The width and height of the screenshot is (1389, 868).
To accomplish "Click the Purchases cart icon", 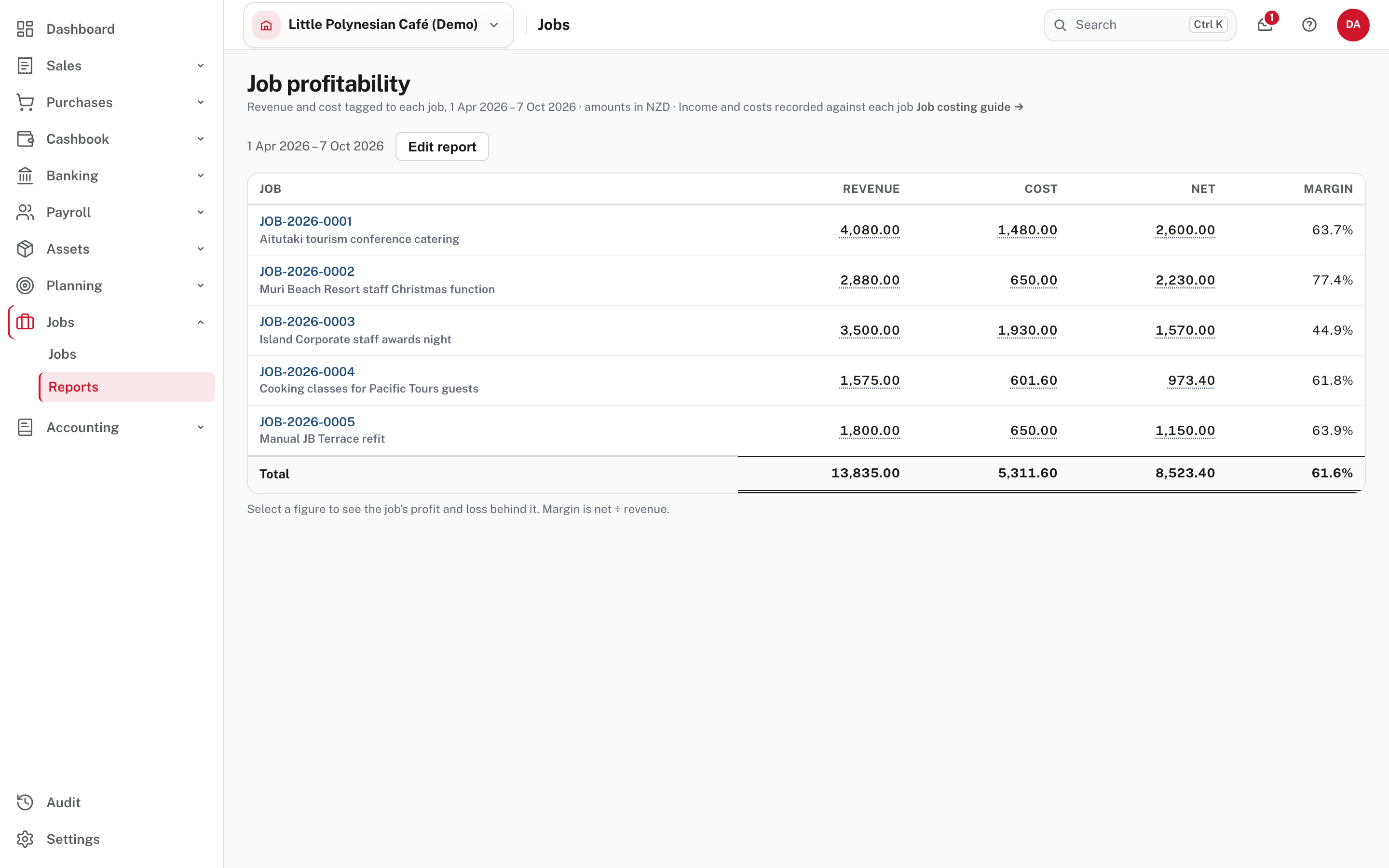I will pyautogui.click(x=25, y=102).
